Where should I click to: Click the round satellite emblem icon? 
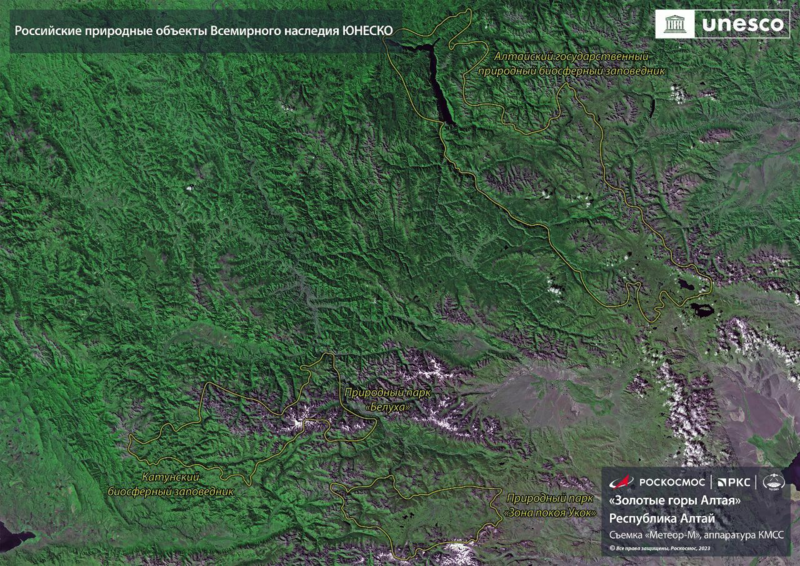(x=773, y=482)
